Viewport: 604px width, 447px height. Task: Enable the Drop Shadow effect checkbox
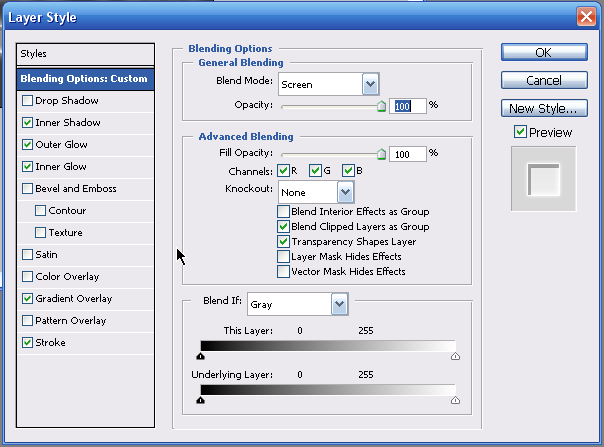tap(26, 101)
